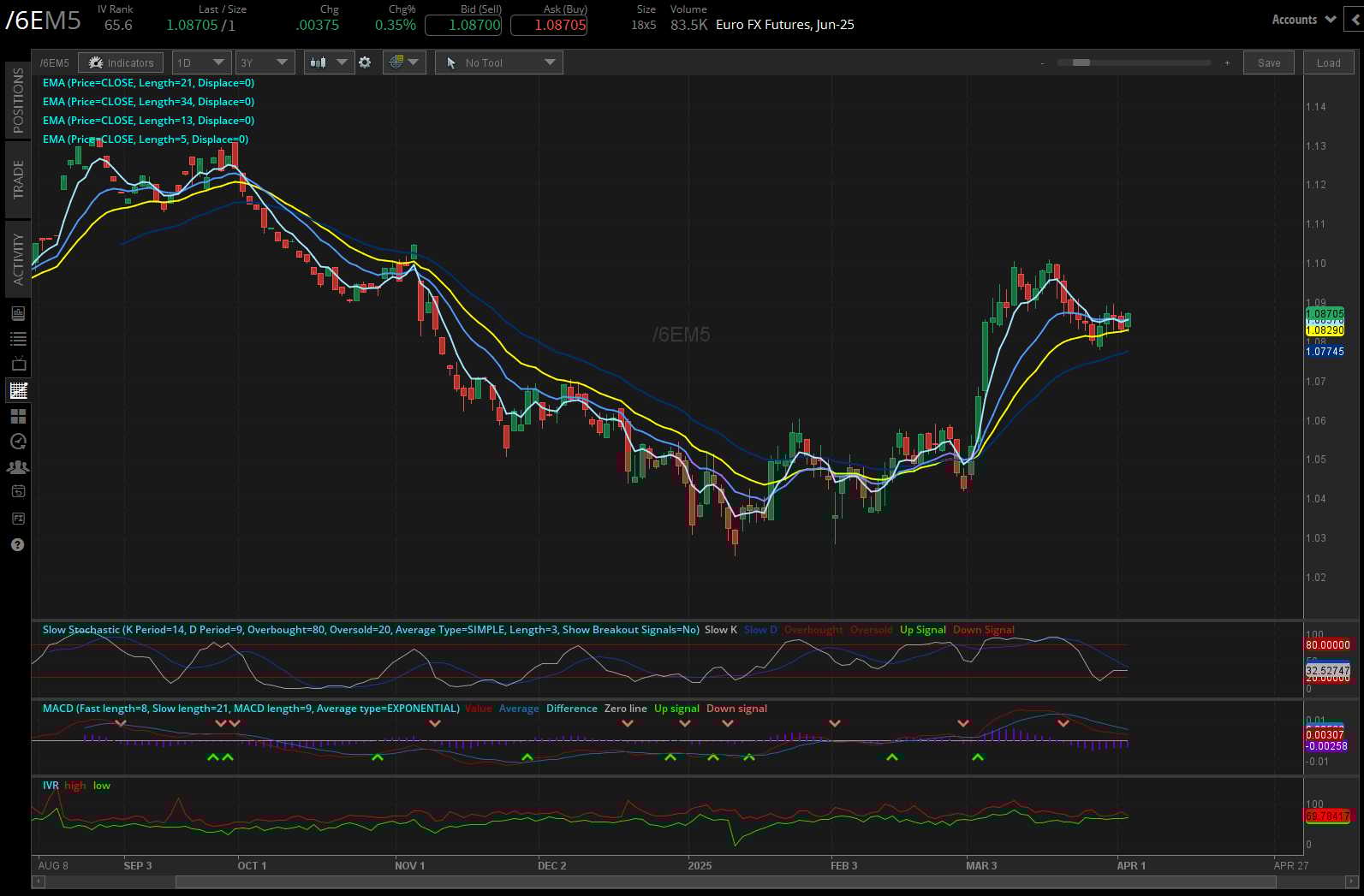Click the yellow 1.08290 EMA price label

point(1325,330)
